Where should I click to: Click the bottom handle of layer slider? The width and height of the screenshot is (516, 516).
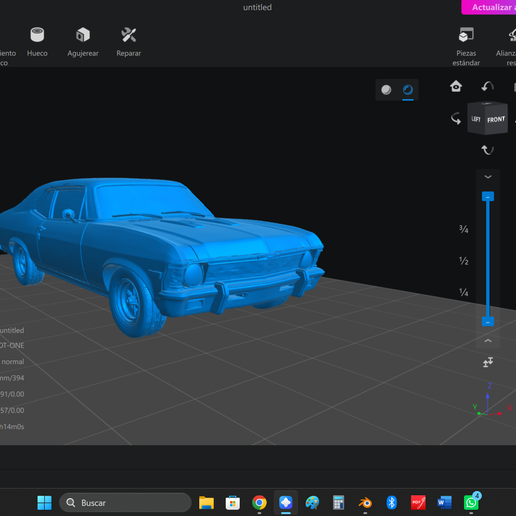pos(488,322)
